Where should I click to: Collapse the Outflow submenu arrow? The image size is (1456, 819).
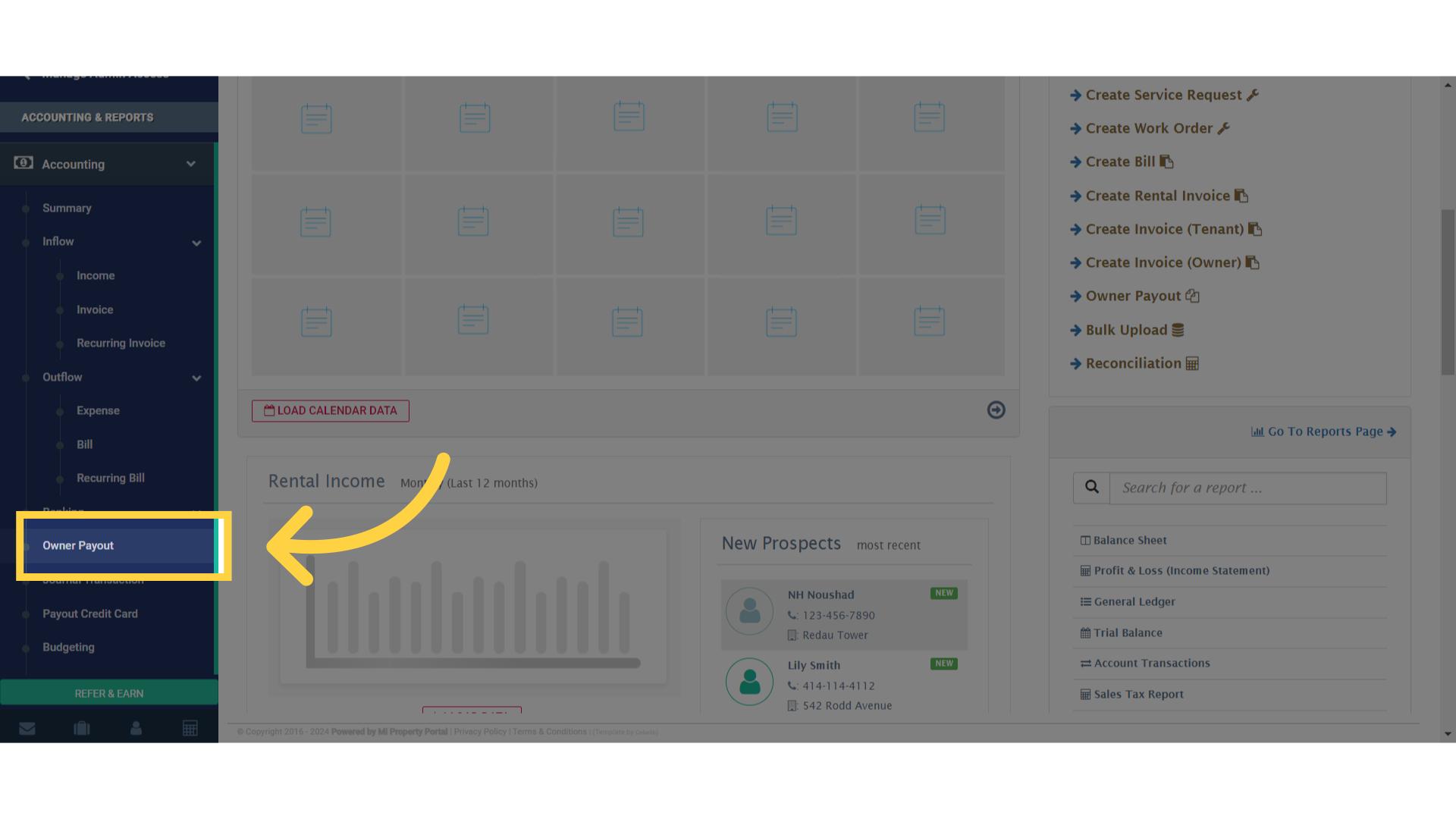pyautogui.click(x=196, y=378)
